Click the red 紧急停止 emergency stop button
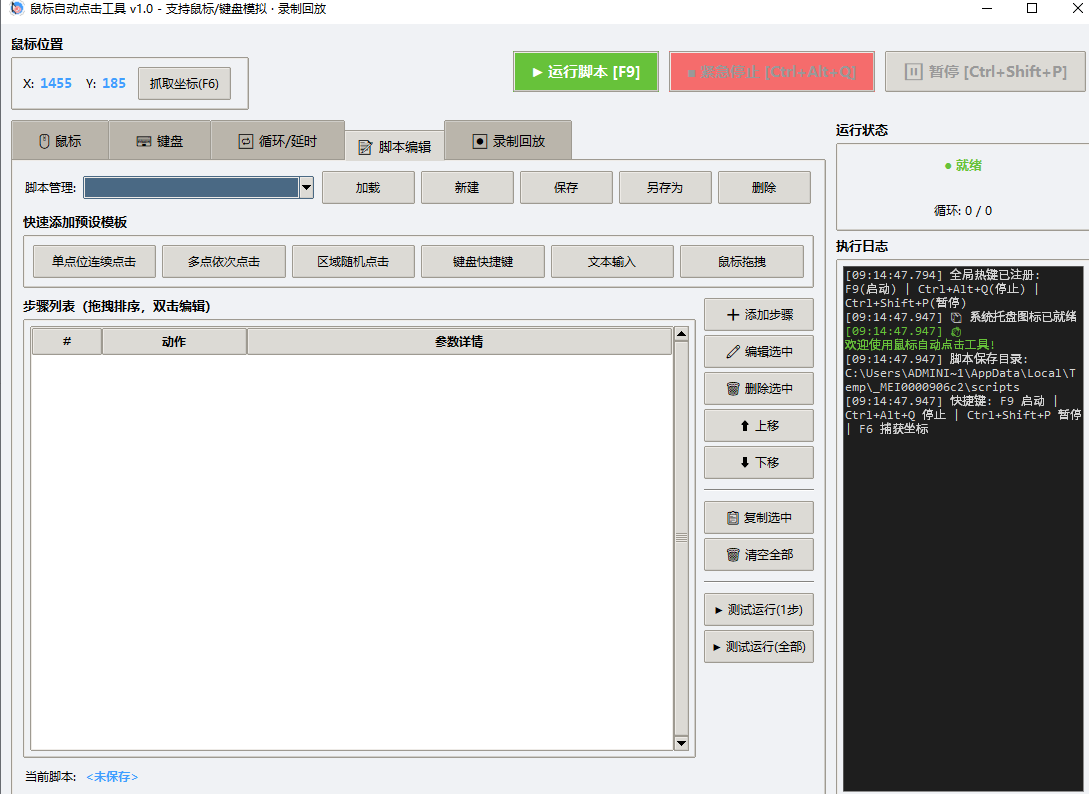The width and height of the screenshot is (1089, 794). (772, 72)
